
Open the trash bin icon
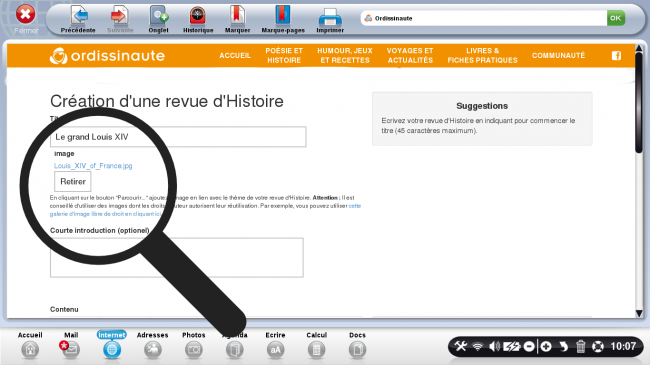(x=580, y=346)
